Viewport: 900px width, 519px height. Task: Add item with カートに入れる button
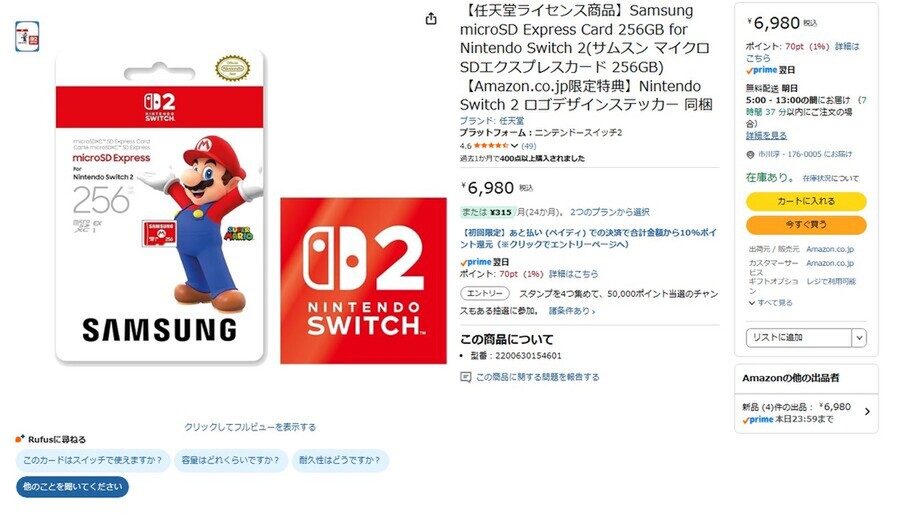click(x=806, y=202)
